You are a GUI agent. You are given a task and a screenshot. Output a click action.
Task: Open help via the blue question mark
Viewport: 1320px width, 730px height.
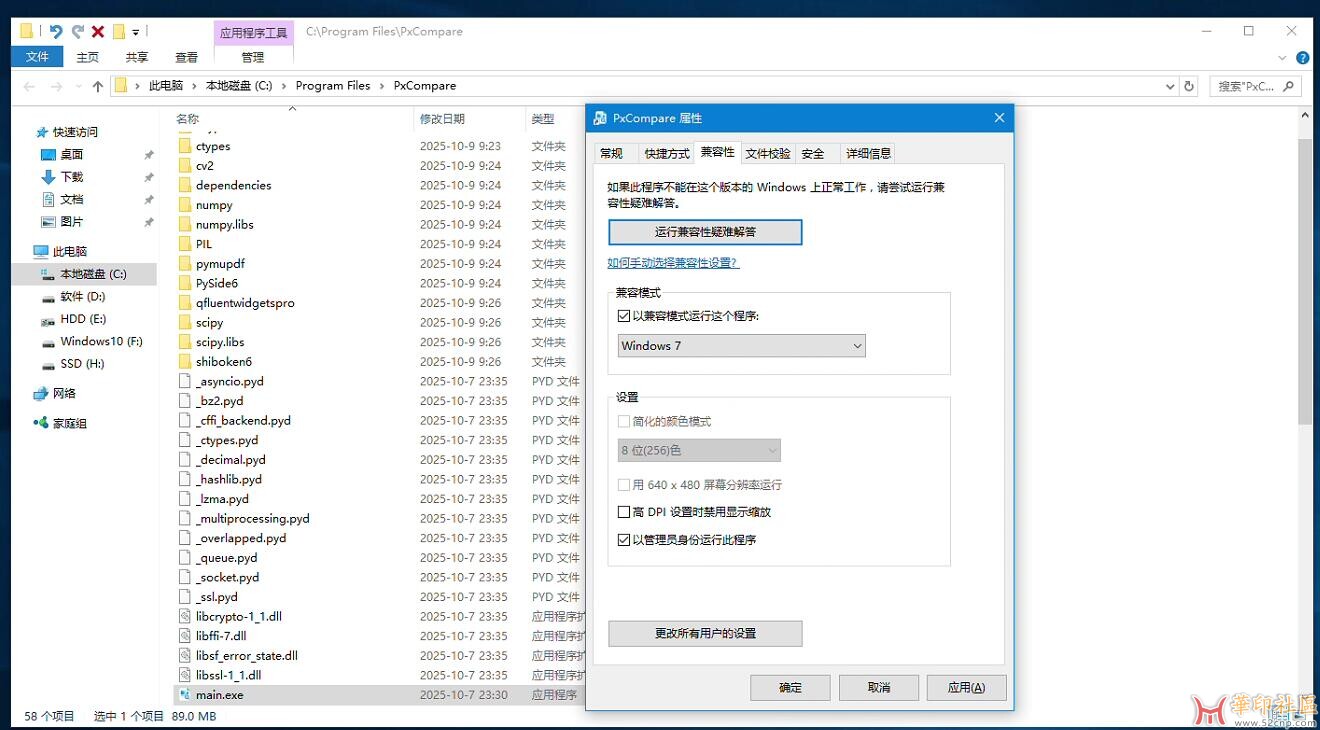[x=1302, y=58]
